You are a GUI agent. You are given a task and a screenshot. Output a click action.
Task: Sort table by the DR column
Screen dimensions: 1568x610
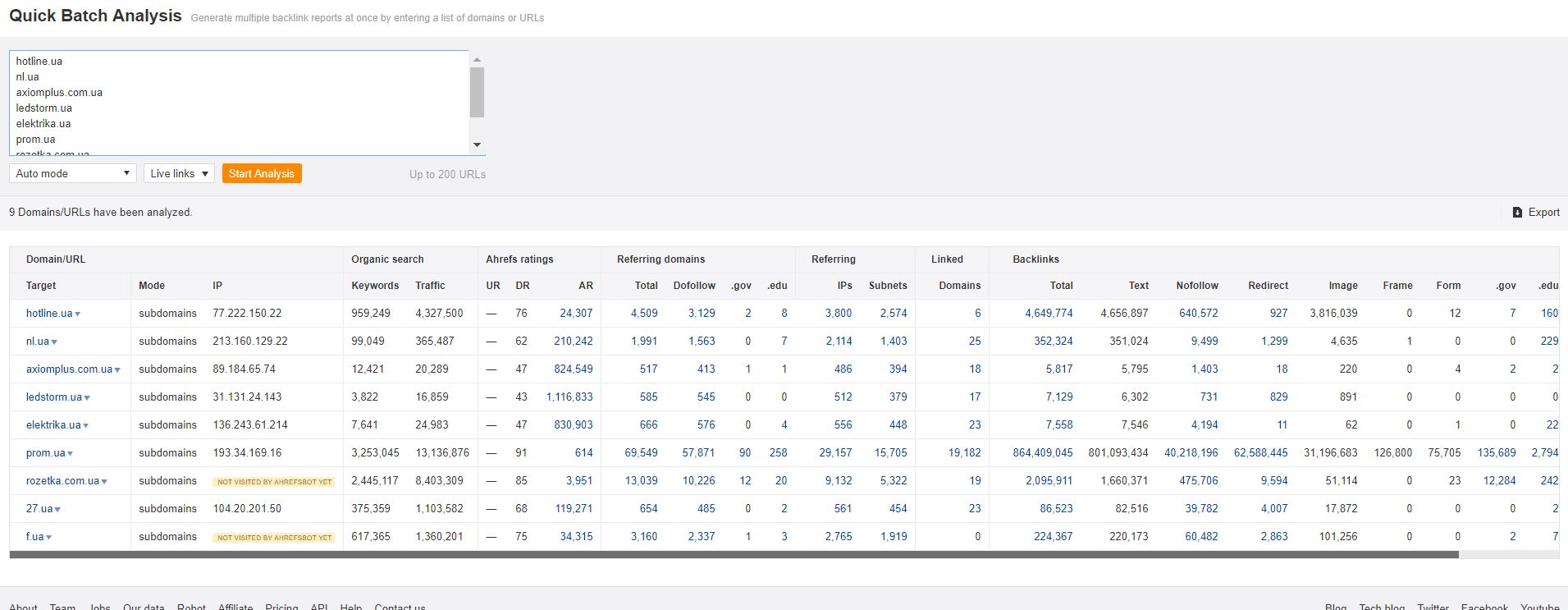[522, 286]
